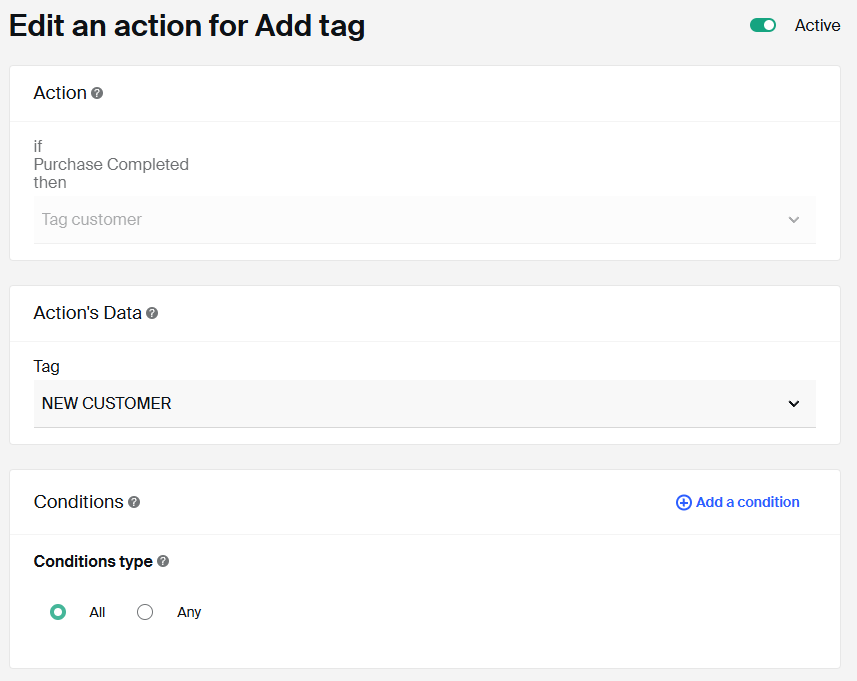Select the Any conditions radio button
Image resolution: width=857 pixels, height=681 pixels.
(145, 612)
